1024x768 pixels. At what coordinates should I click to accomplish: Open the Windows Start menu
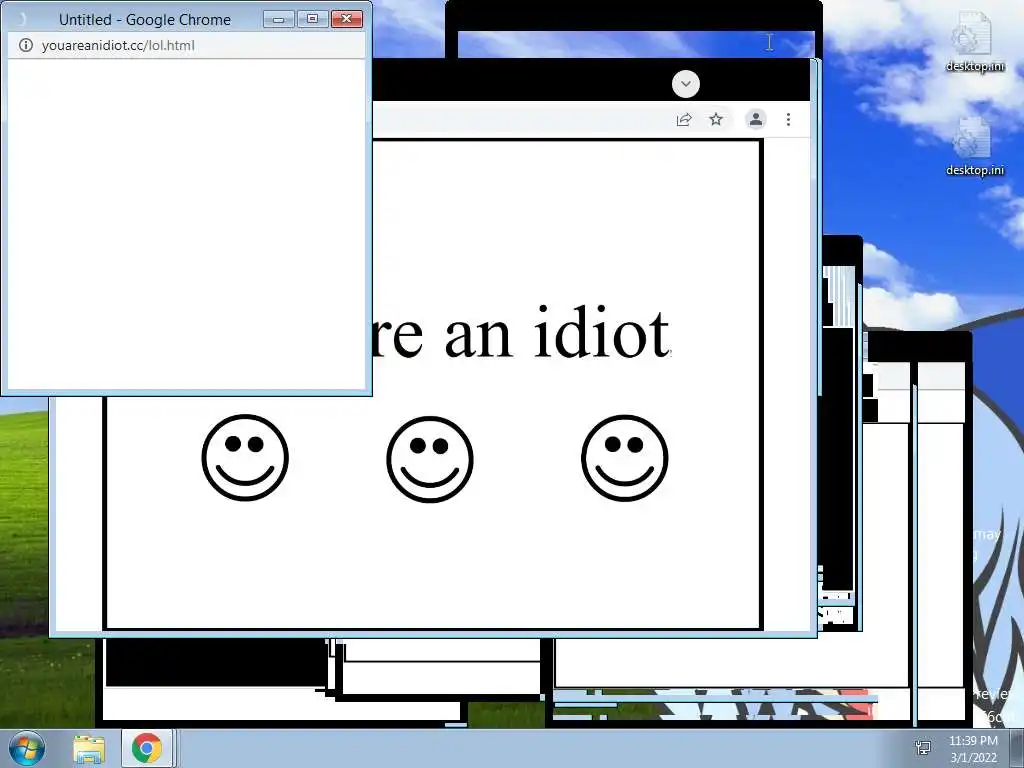coord(26,748)
